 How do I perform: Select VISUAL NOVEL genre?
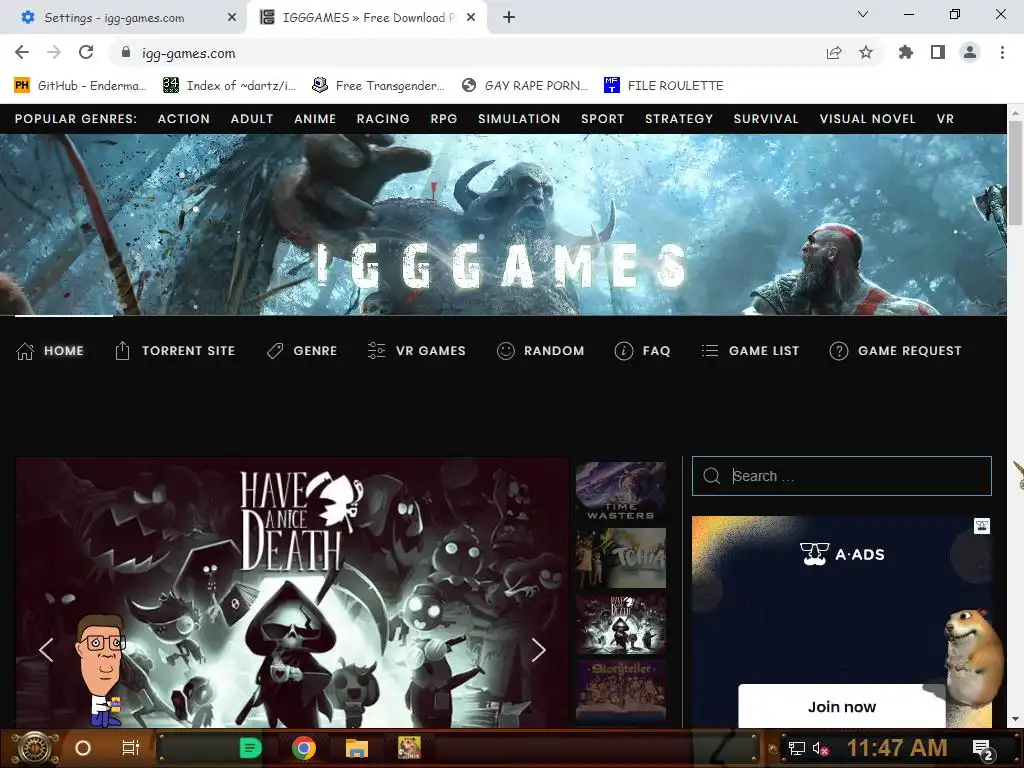tap(867, 119)
